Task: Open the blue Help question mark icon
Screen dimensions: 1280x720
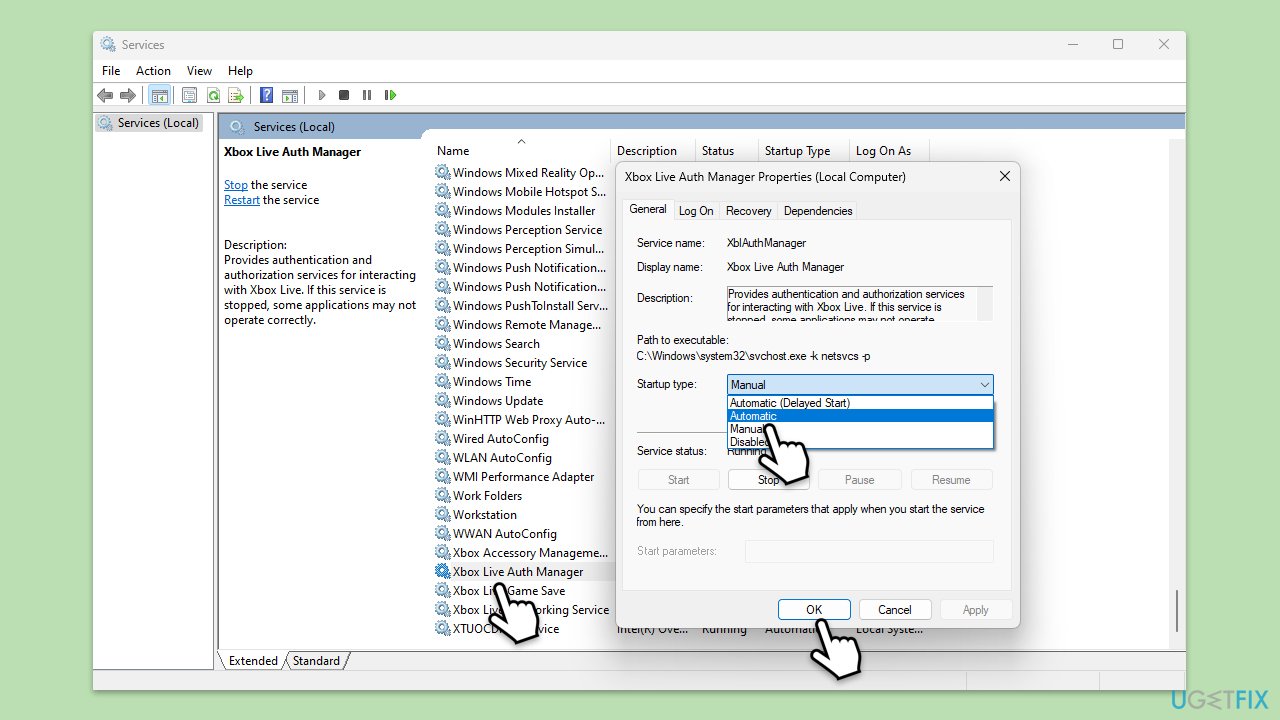Action: pos(266,95)
